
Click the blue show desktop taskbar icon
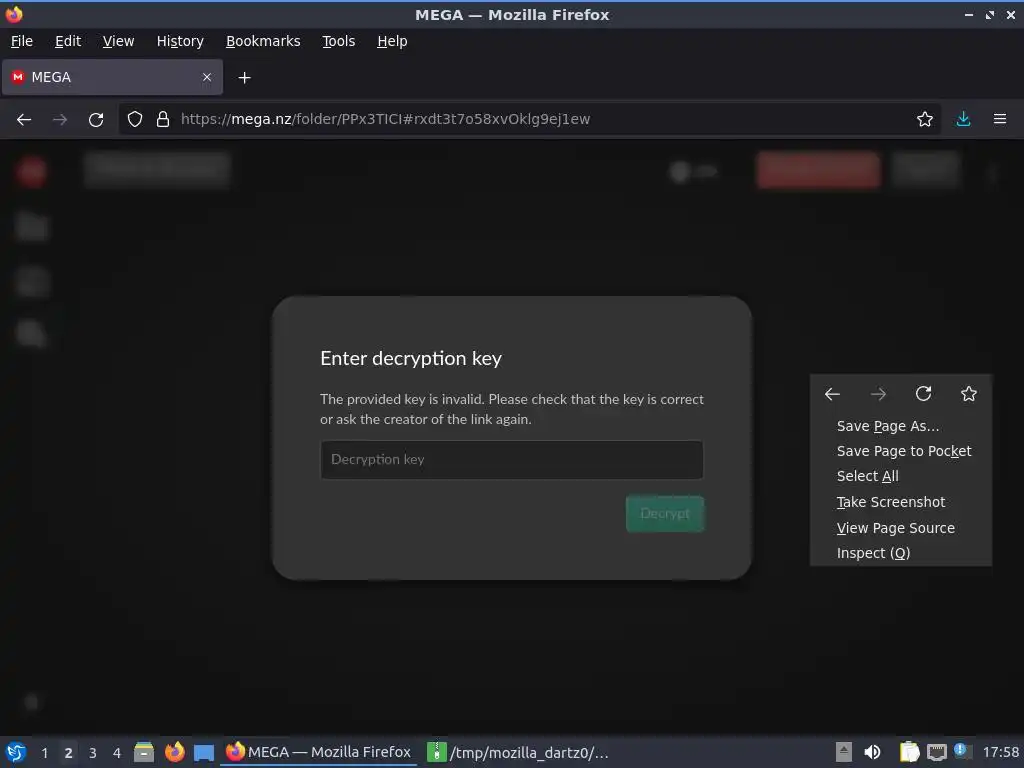pos(204,752)
